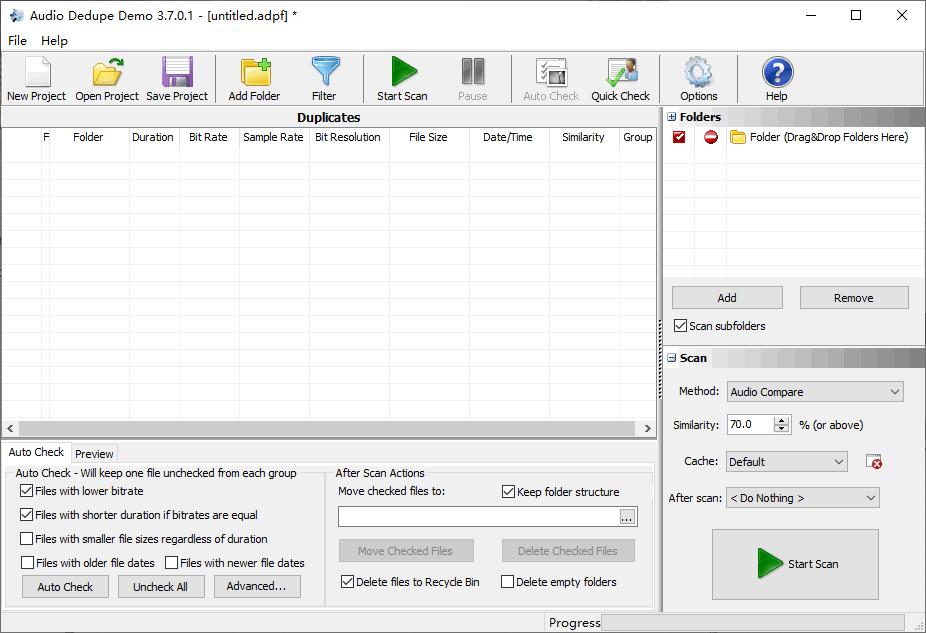Open Advanced... auto check settings

257,586
